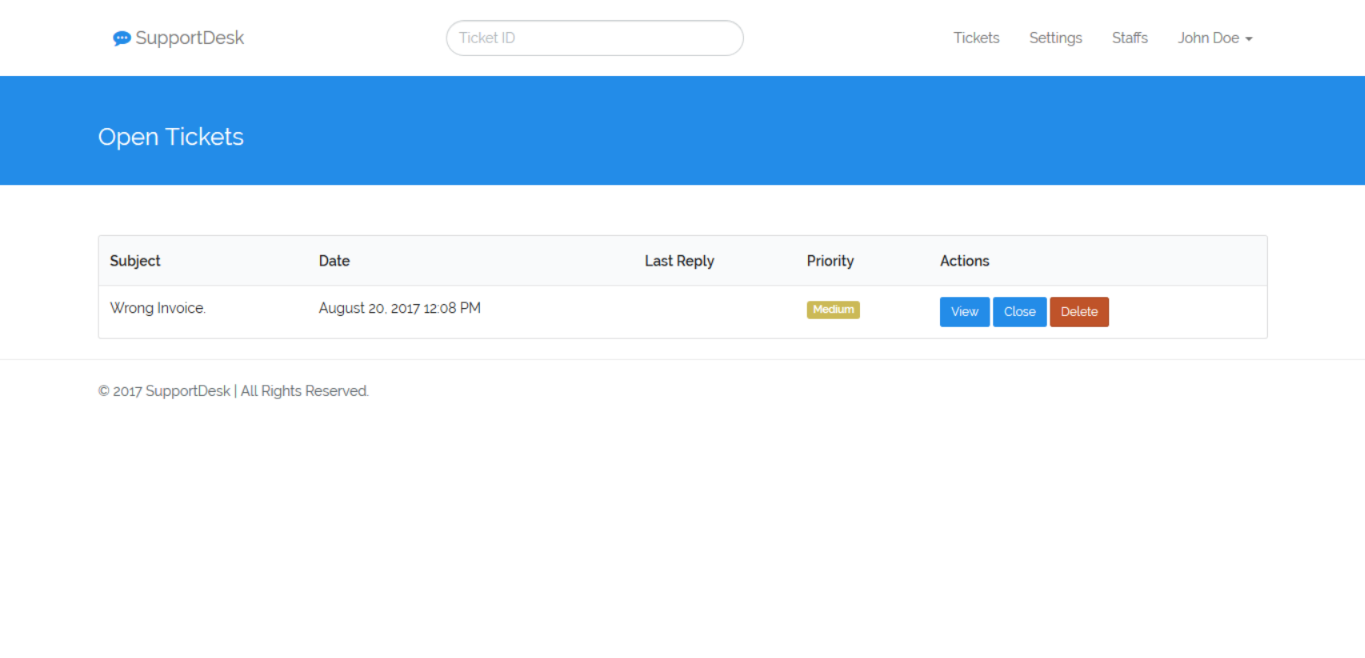This screenshot has height=658, width=1365.
Task: Click the Last Reply column header
Action: pos(679,260)
